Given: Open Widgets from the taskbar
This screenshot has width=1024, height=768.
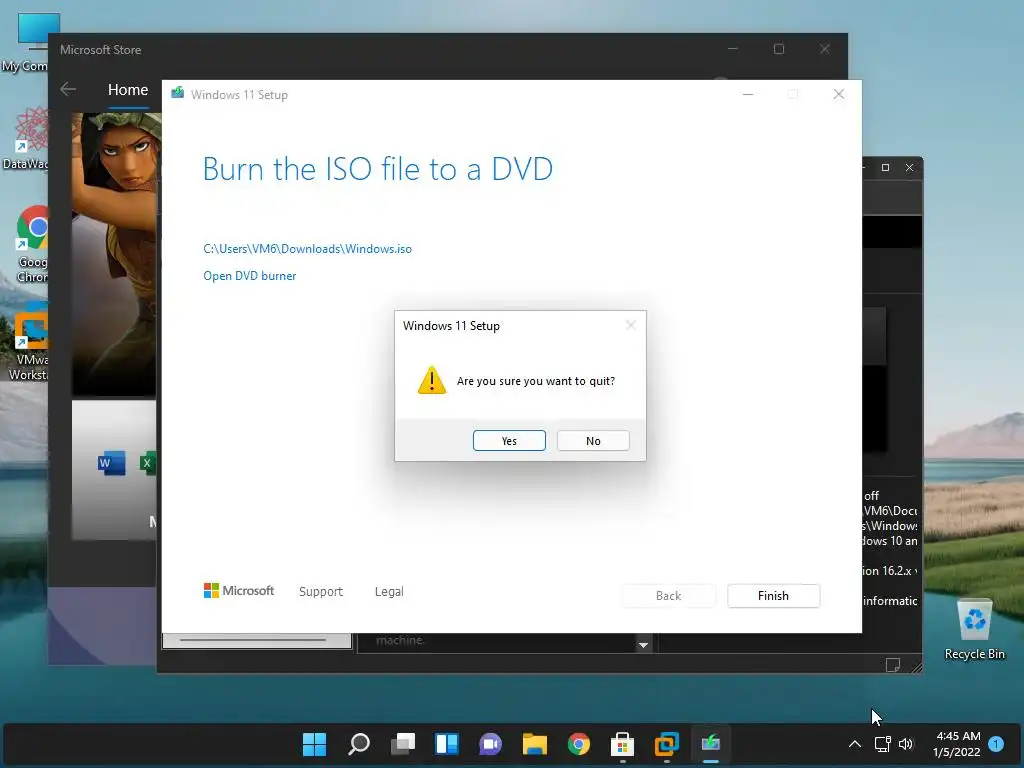Looking at the screenshot, I should tap(447, 744).
